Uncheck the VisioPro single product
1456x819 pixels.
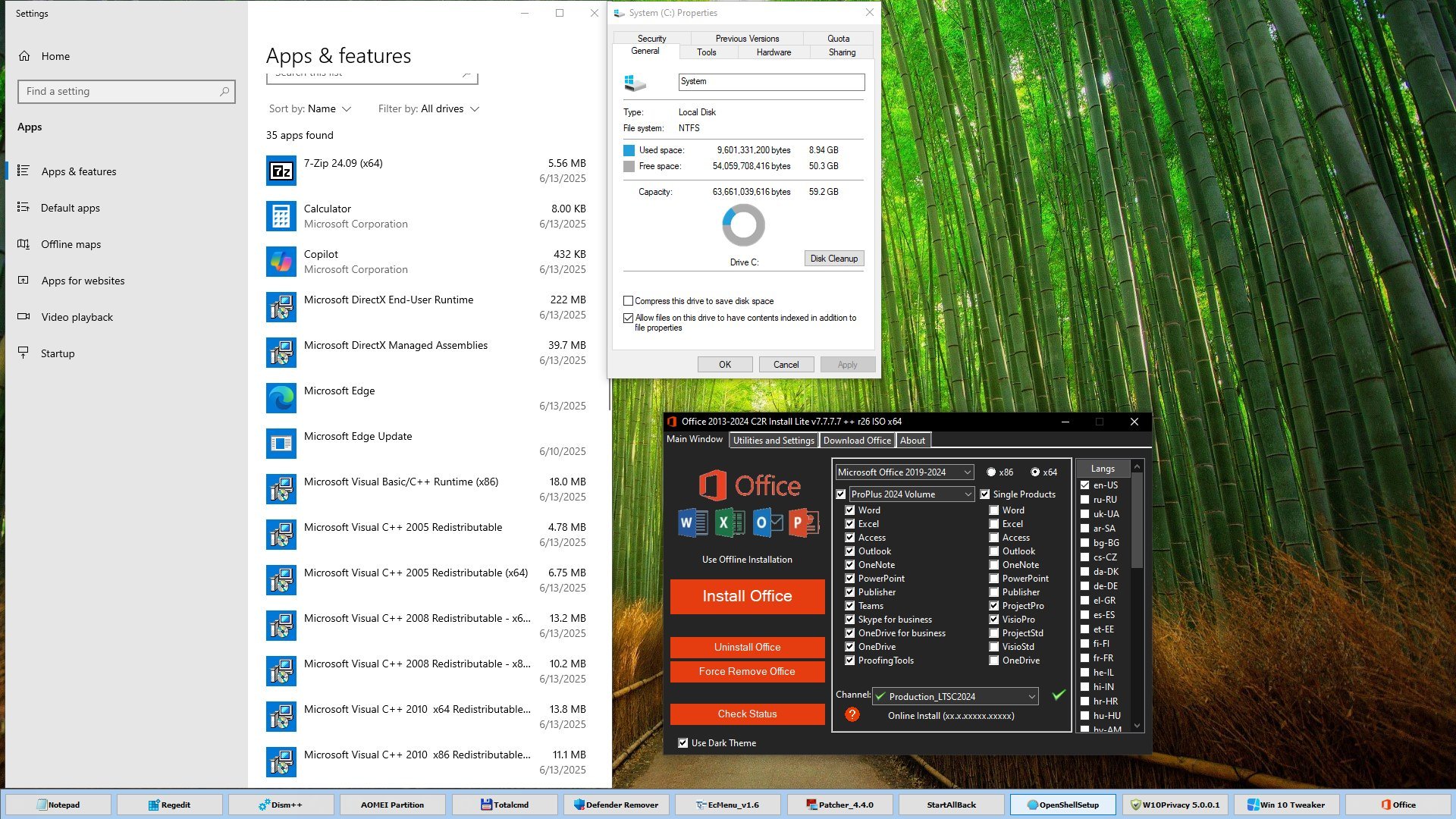pos(993,619)
